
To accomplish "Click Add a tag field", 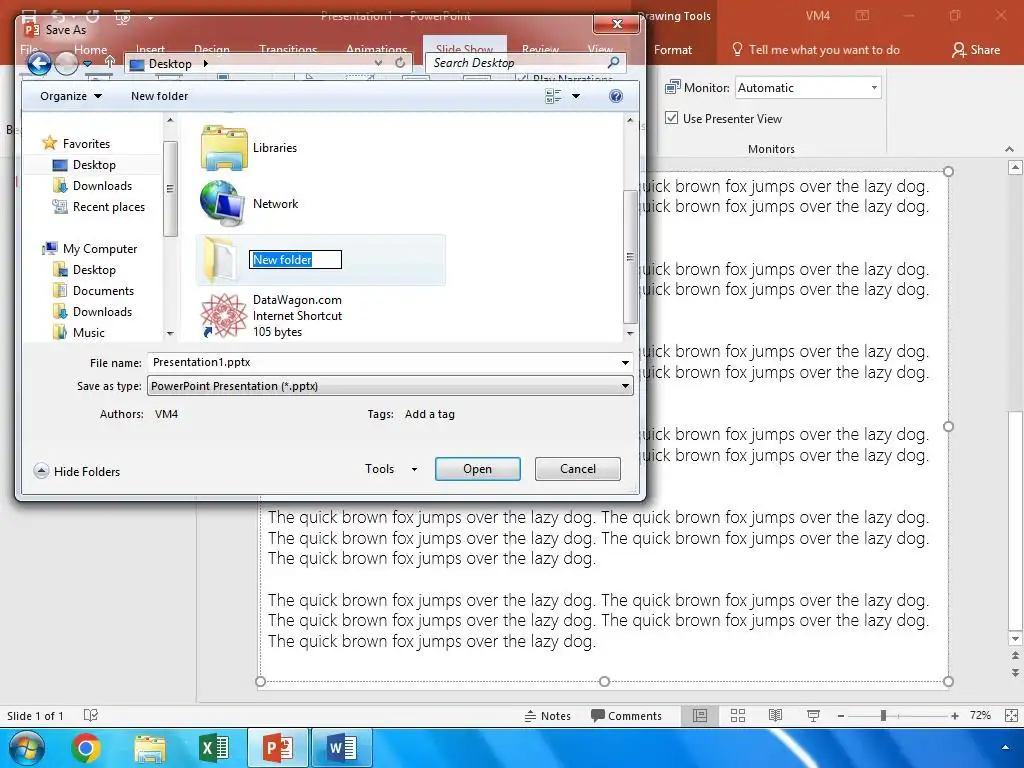I will (x=430, y=414).
